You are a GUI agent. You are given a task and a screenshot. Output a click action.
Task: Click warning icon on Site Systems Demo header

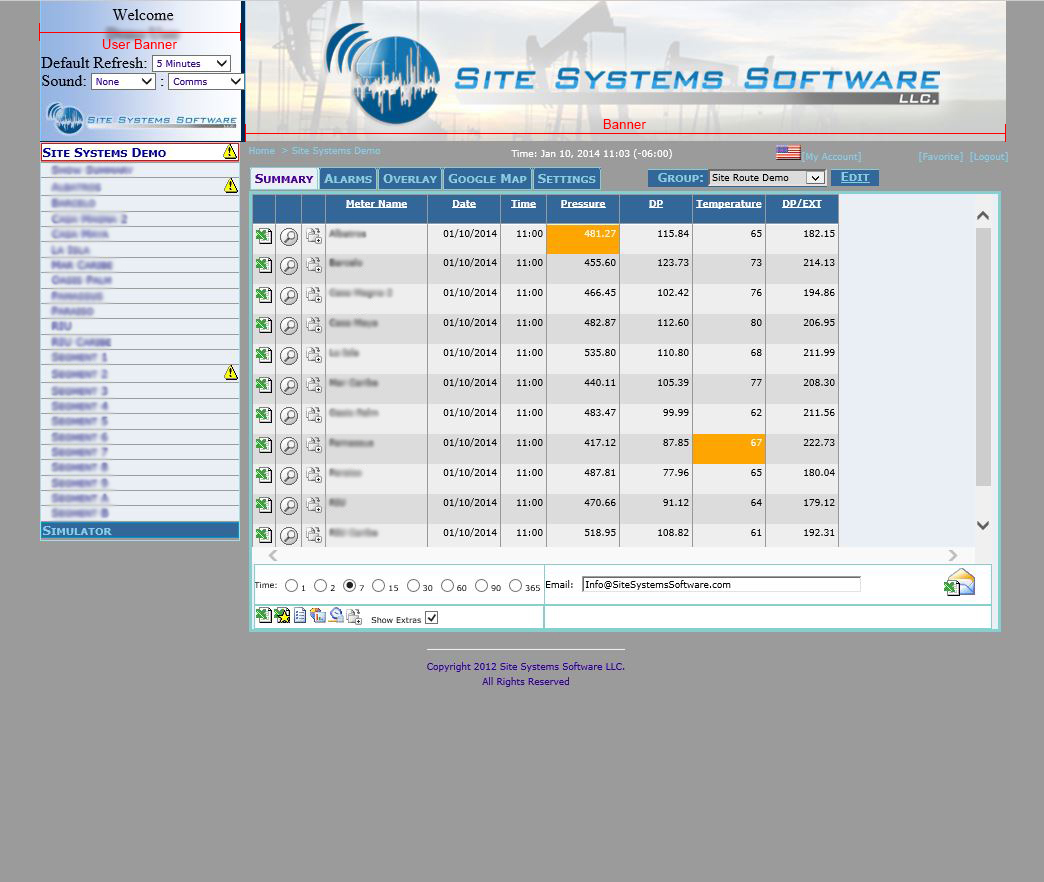(230, 152)
